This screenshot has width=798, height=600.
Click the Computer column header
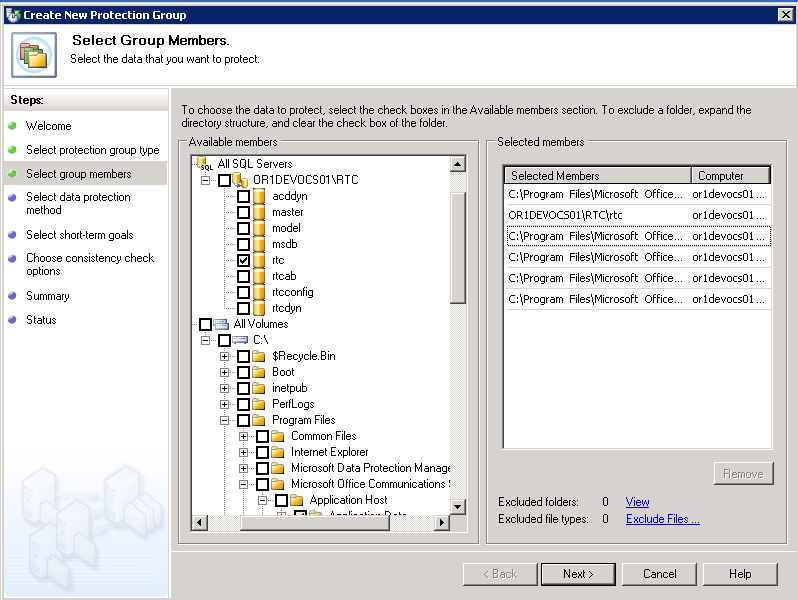tap(730, 176)
